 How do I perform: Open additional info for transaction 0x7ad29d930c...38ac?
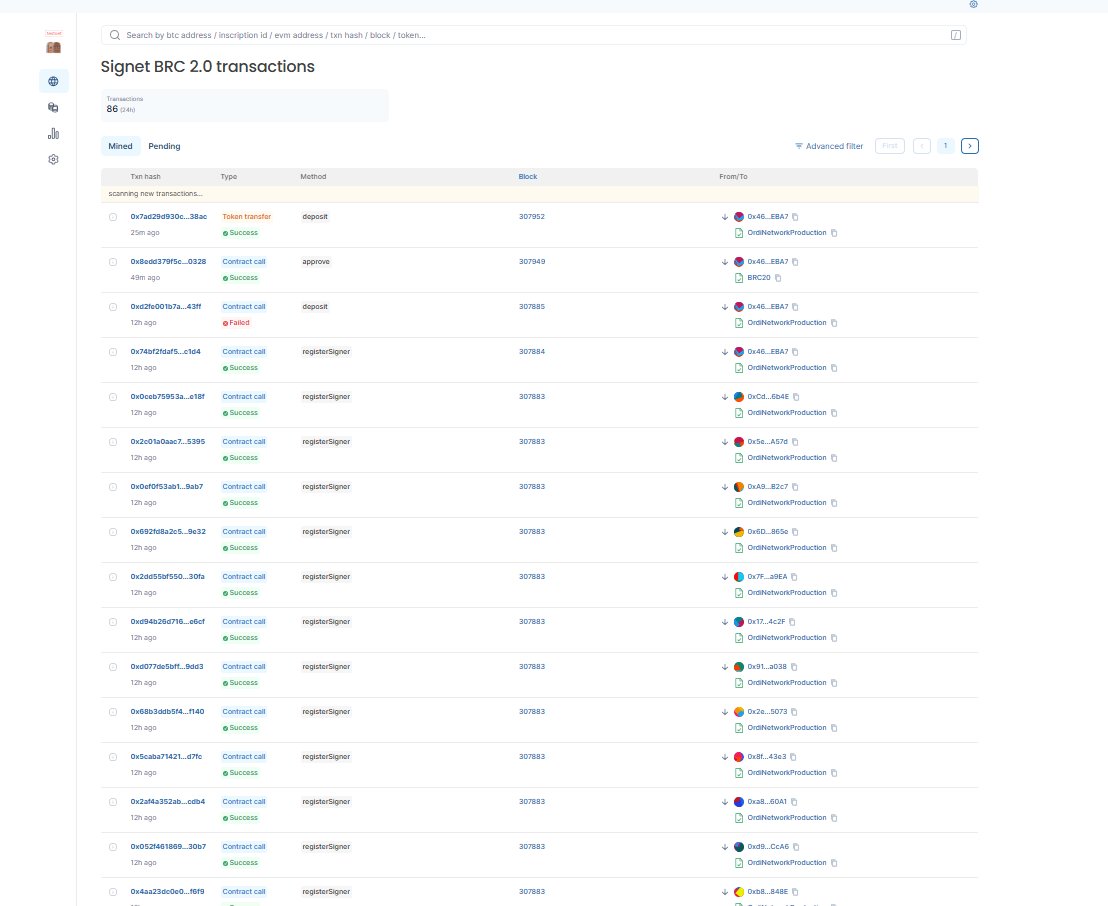click(113, 217)
